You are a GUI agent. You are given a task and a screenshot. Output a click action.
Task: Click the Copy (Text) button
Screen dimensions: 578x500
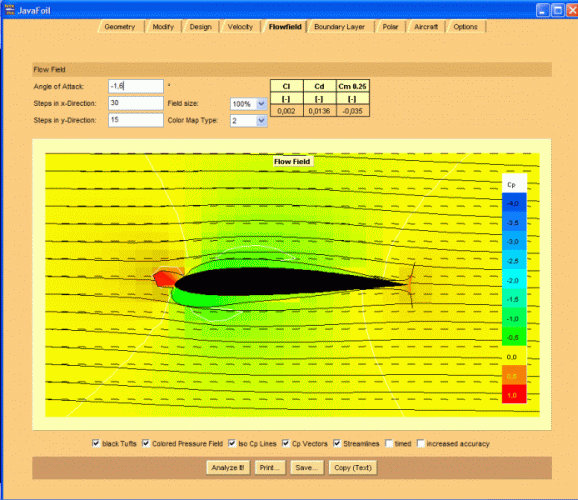coord(353,468)
